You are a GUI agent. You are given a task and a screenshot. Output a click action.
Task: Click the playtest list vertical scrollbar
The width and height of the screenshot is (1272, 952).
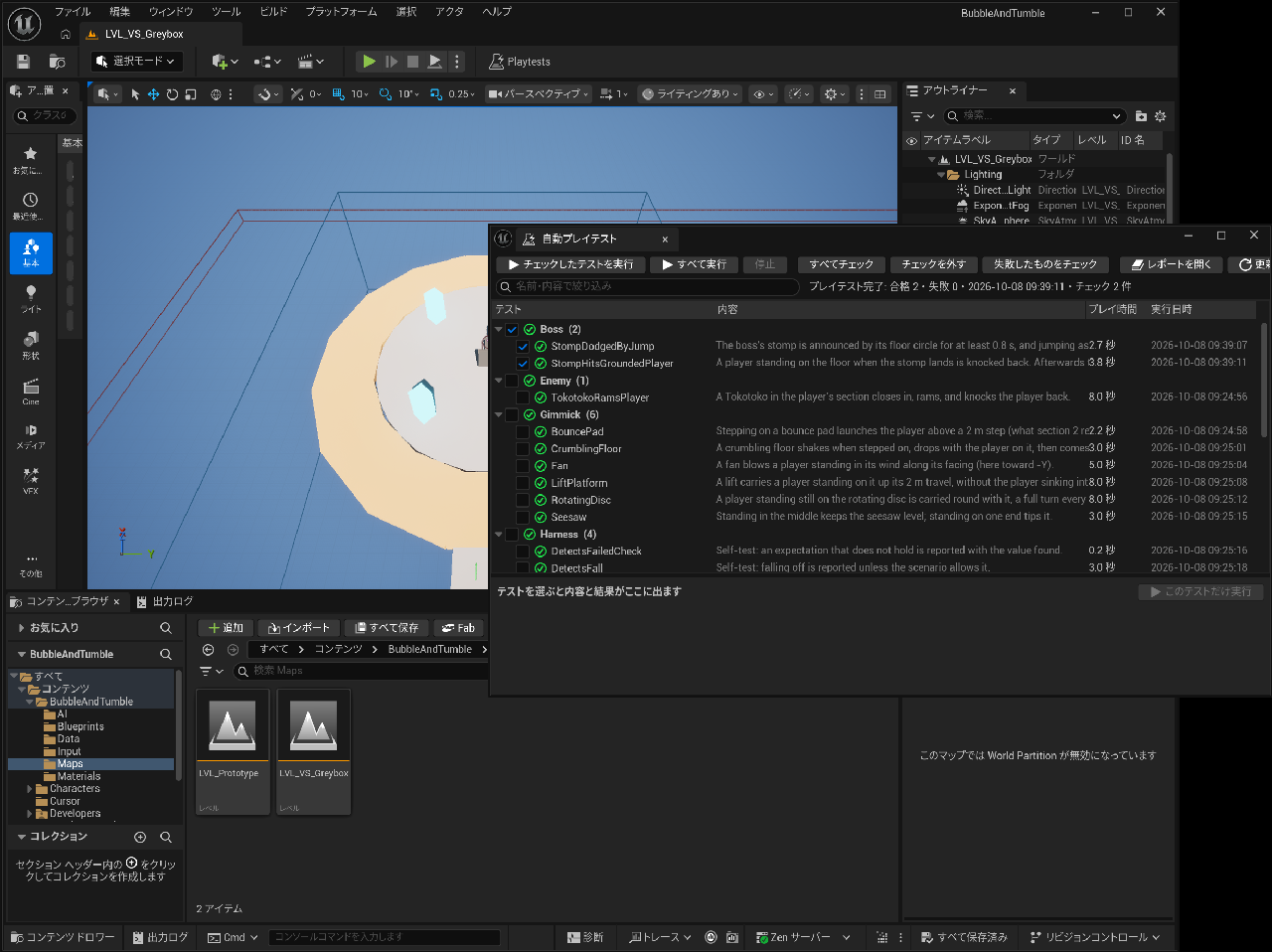(x=1264, y=380)
